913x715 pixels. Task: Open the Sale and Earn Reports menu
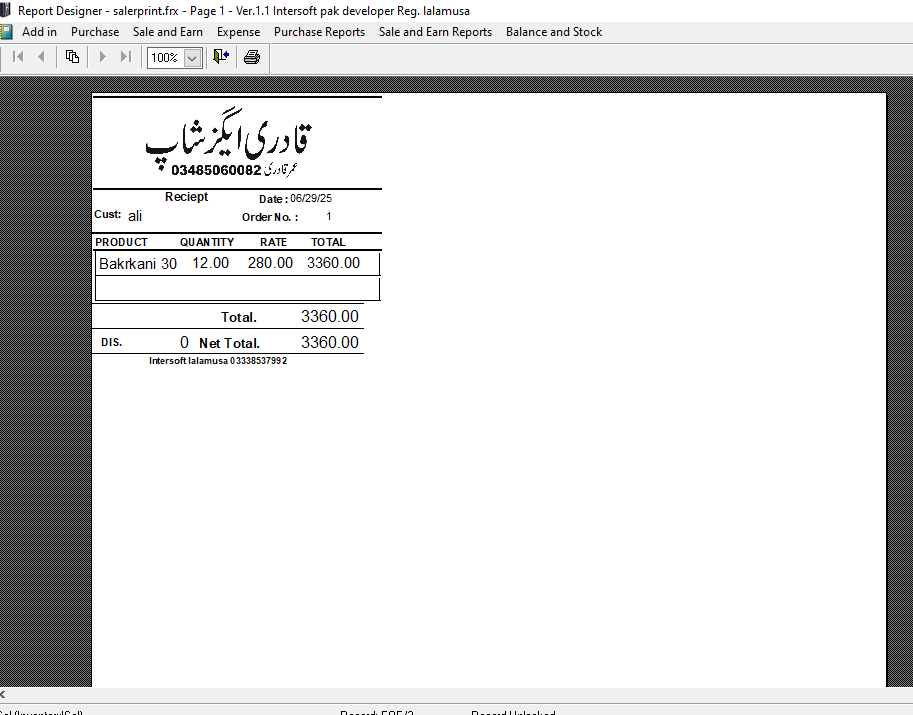pyautogui.click(x=435, y=31)
